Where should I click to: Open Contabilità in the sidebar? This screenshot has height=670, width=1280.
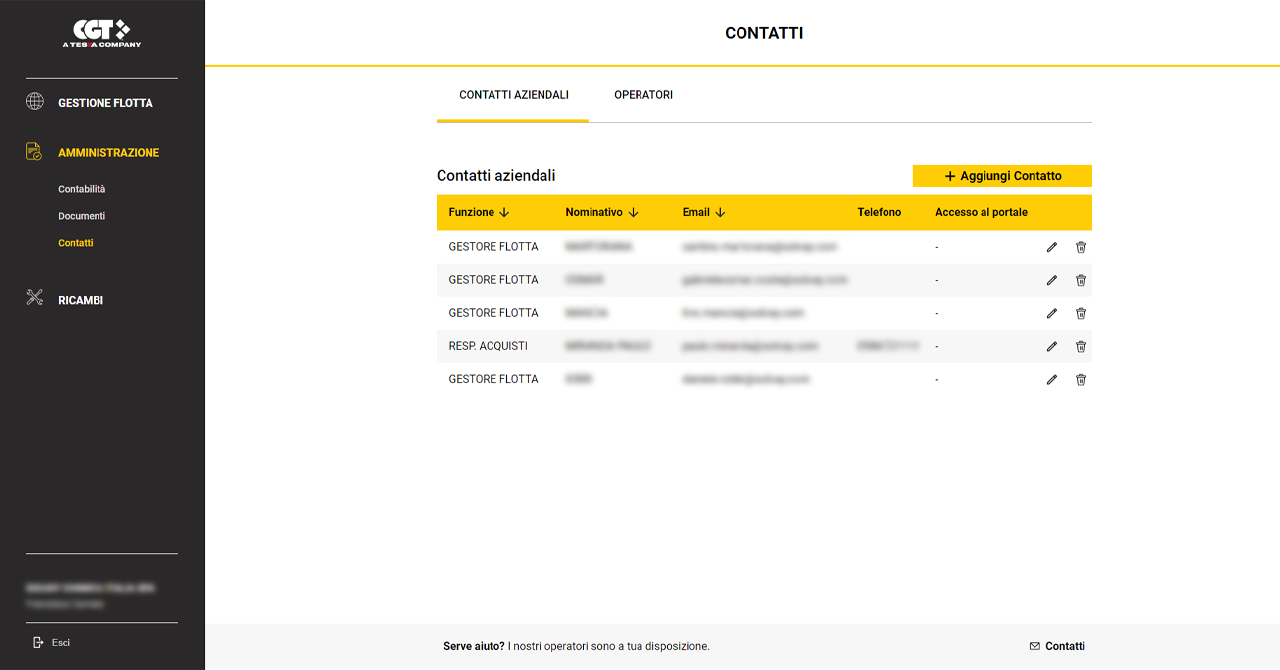coord(81,189)
